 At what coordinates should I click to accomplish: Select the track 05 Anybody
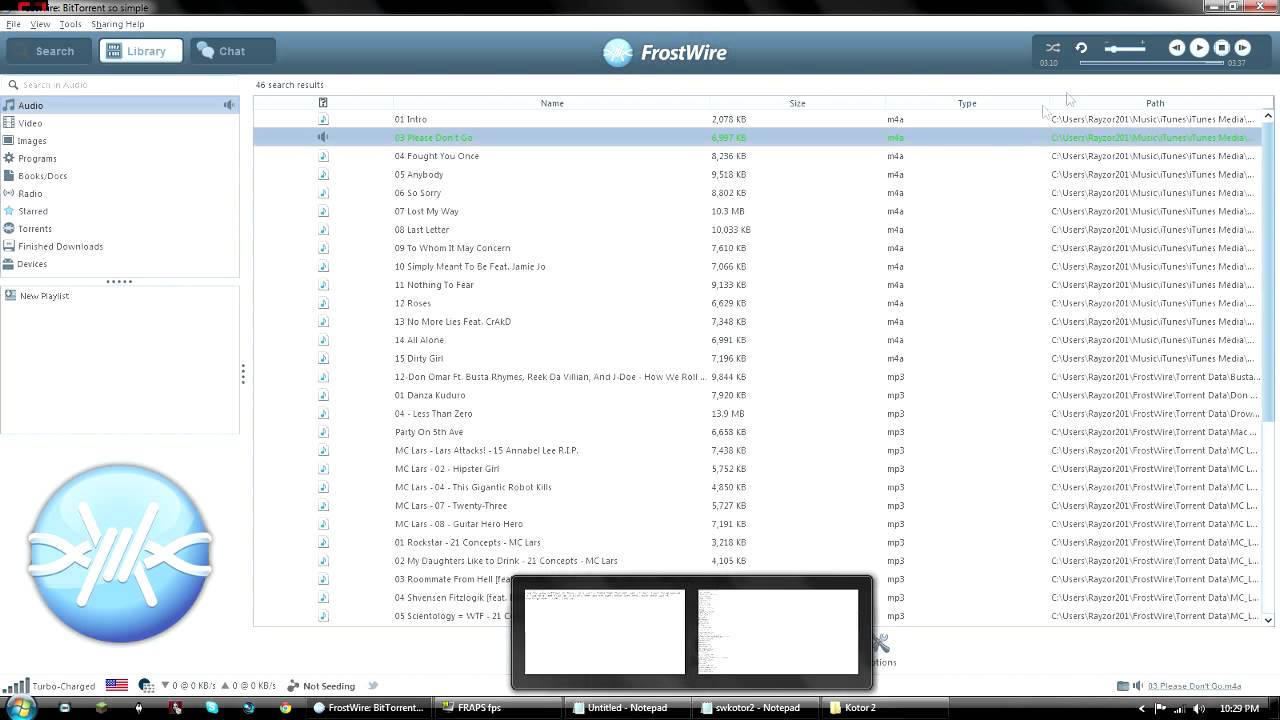(x=758, y=174)
